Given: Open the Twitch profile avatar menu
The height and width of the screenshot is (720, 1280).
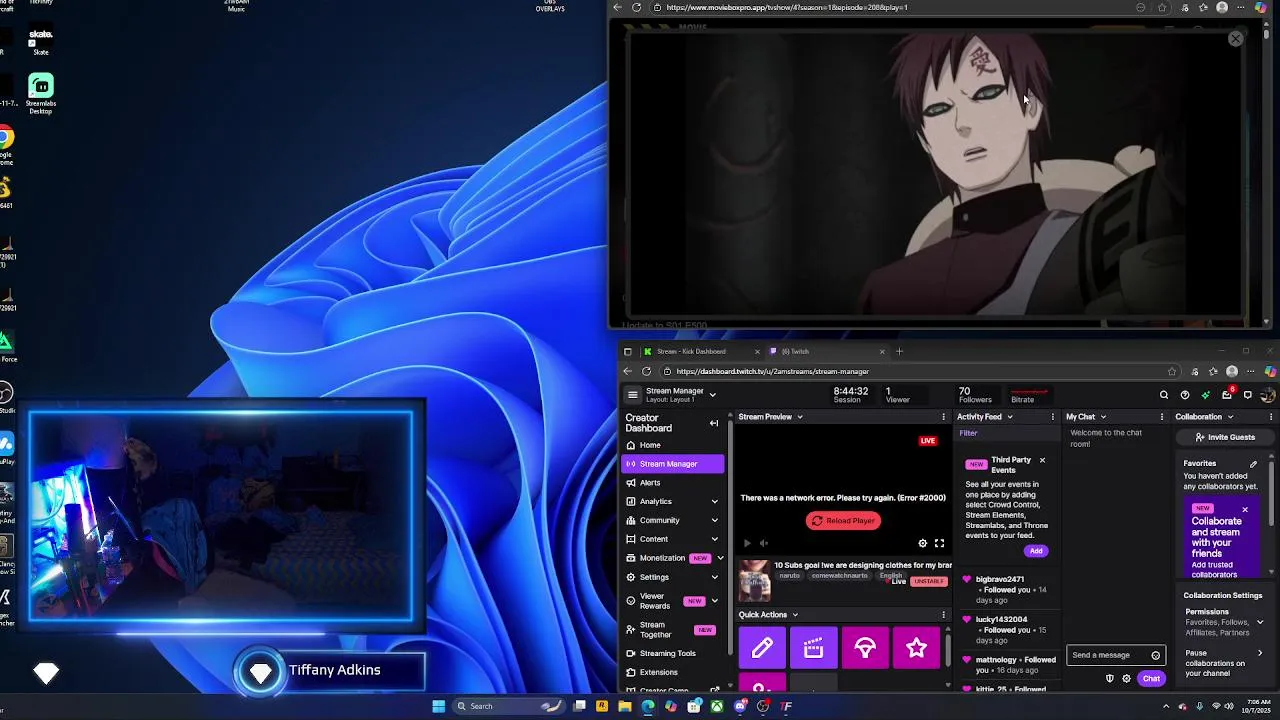Looking at the screenshot, I should pos(1268,395).
